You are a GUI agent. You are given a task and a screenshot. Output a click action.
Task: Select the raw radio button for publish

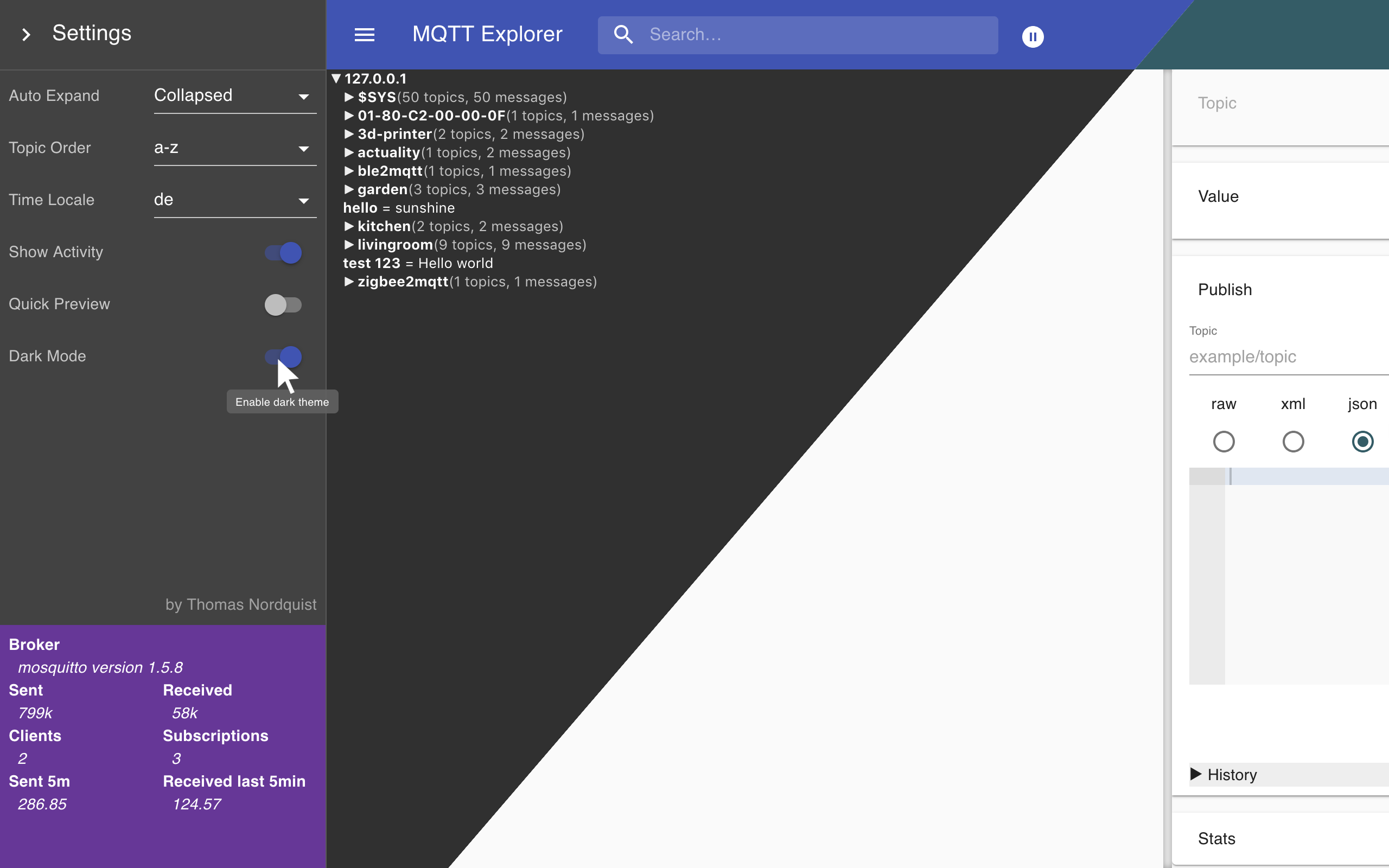coord(1224,440)
